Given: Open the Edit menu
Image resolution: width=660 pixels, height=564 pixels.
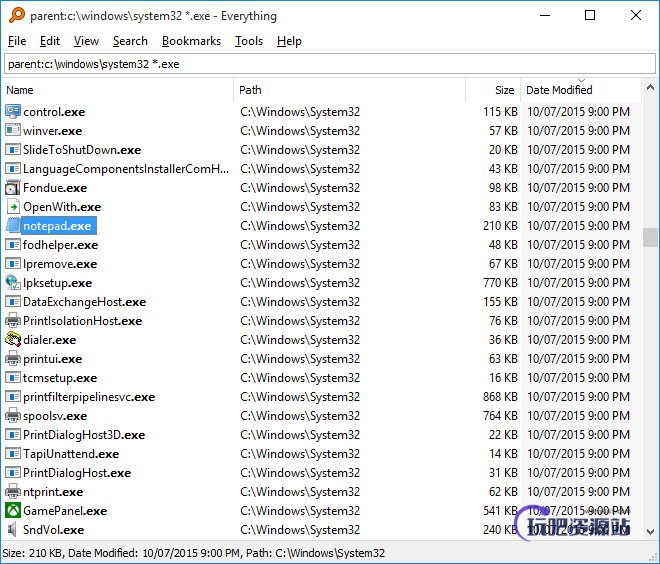Looking at the screenshot, I should pos(50,41).
